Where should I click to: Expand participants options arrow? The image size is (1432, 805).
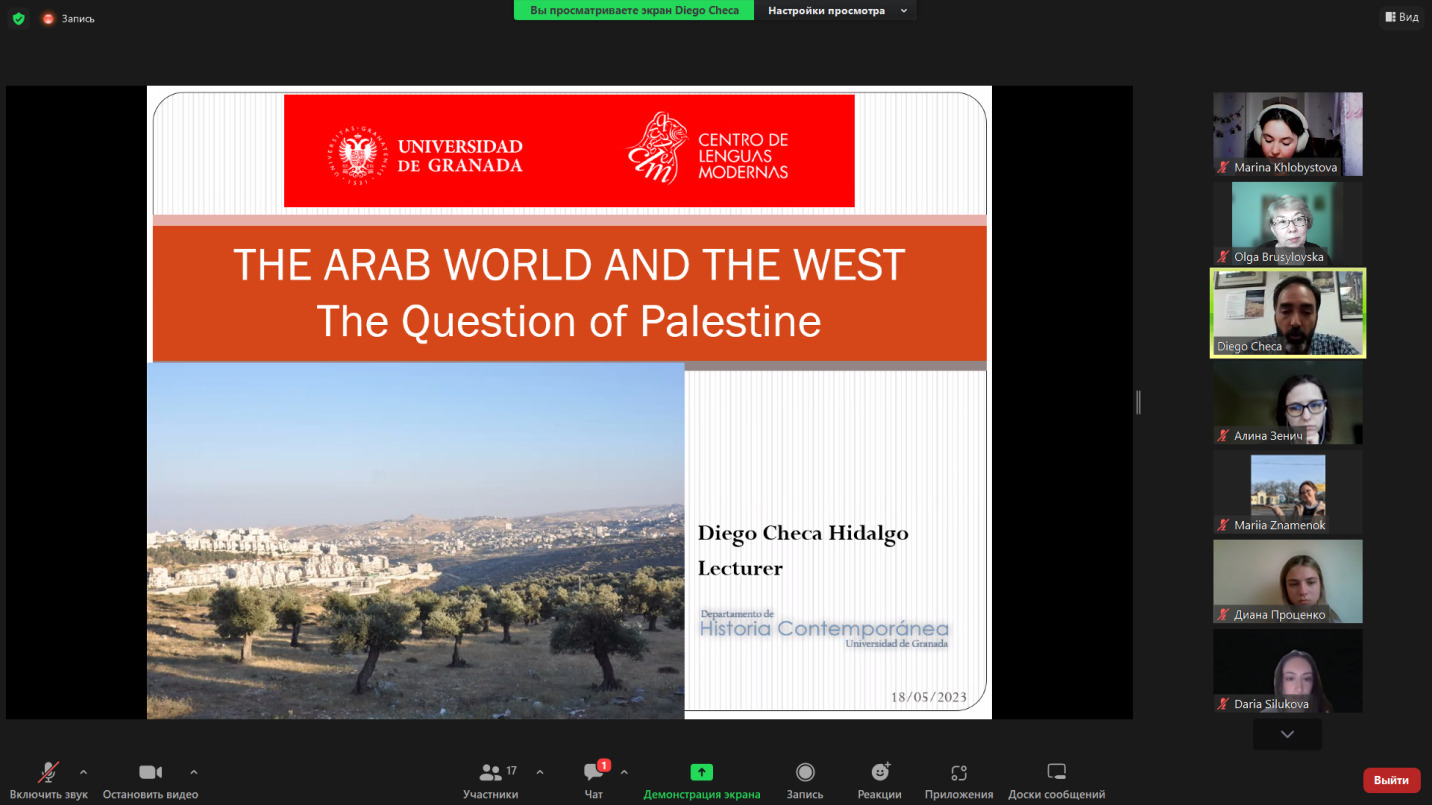point(540,772)
